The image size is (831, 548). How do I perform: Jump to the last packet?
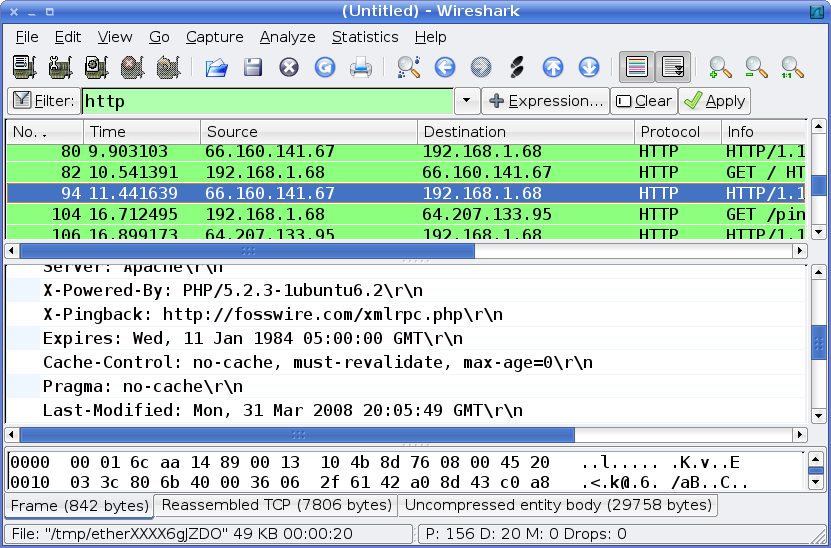[589, 67]
